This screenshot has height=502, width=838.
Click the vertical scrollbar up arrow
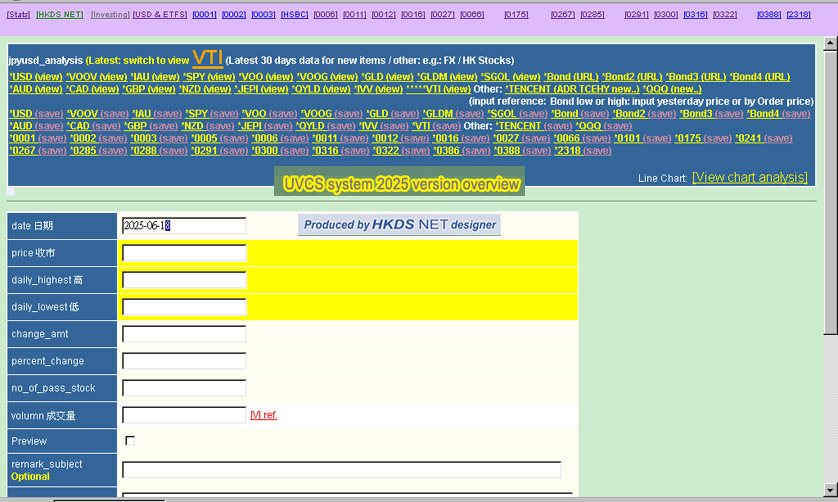(x=830, y=43)
